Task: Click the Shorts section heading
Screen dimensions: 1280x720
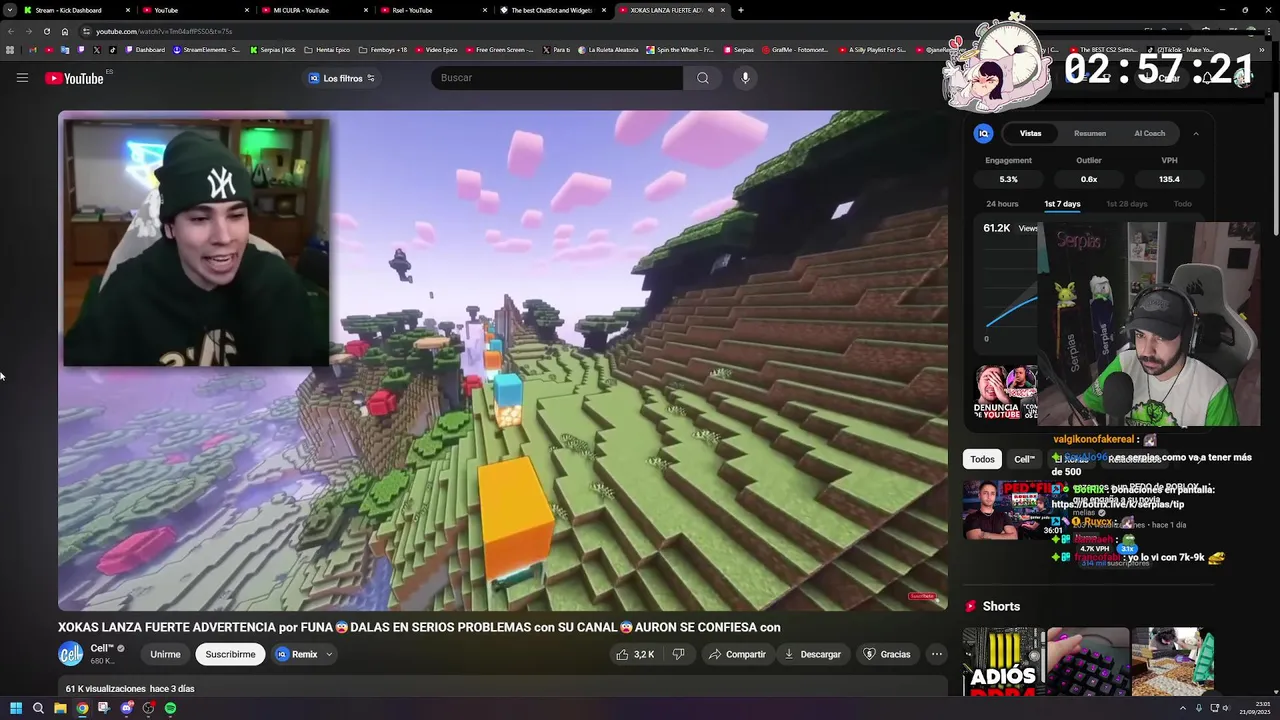Action: click(1001, 606)
